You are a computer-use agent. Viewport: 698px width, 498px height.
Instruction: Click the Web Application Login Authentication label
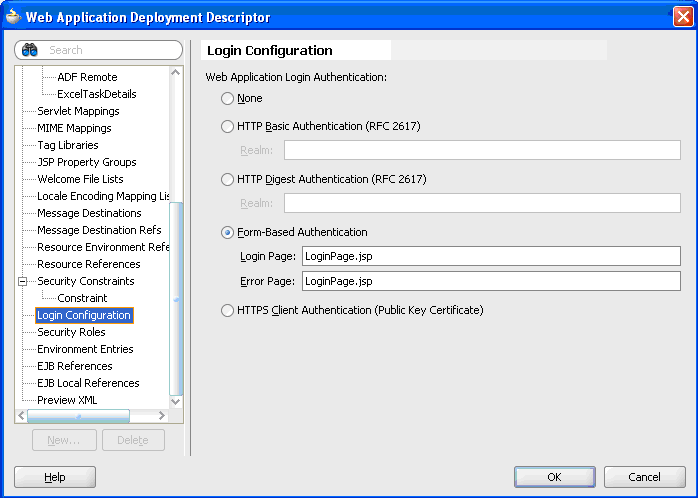[x=296, y=77]
